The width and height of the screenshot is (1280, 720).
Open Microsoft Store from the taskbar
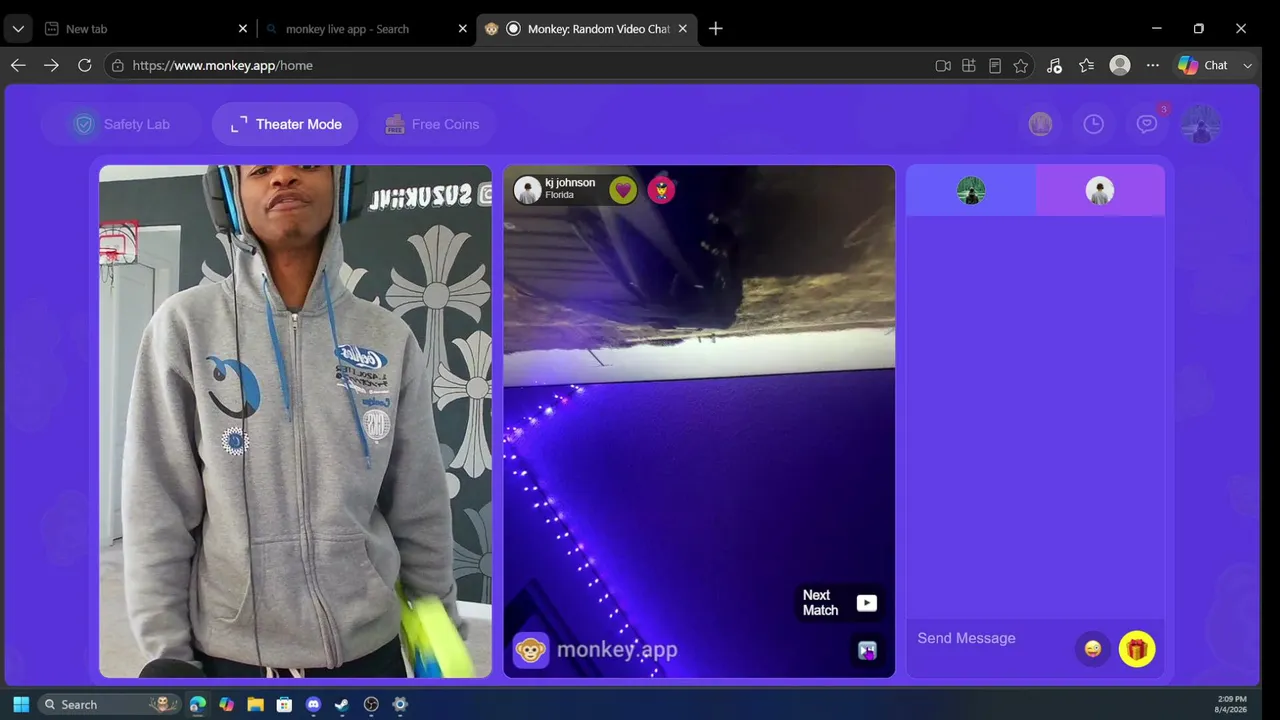point(284,704)
